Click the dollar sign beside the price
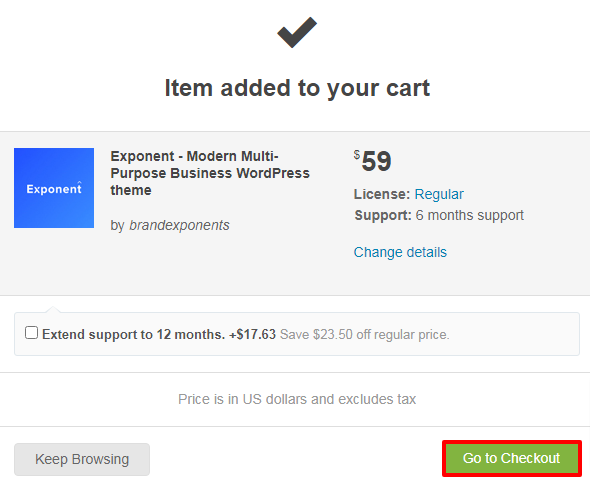This screenshot has height=487, width=590. pos(357,155)
